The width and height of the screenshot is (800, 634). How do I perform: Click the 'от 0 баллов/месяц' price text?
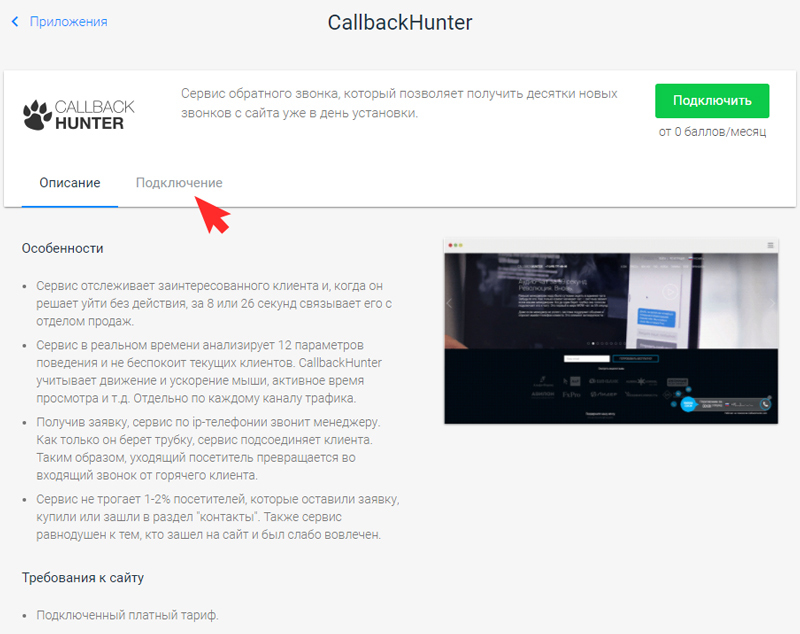712,132
